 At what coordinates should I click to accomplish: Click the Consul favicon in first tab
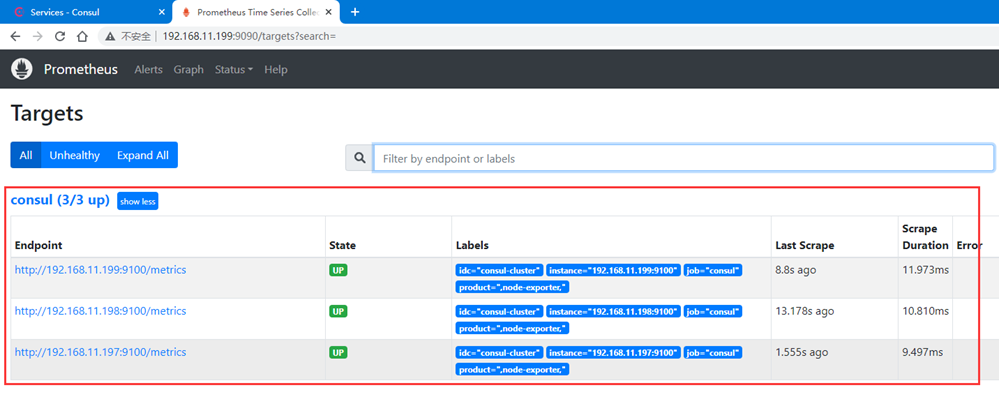18,12
